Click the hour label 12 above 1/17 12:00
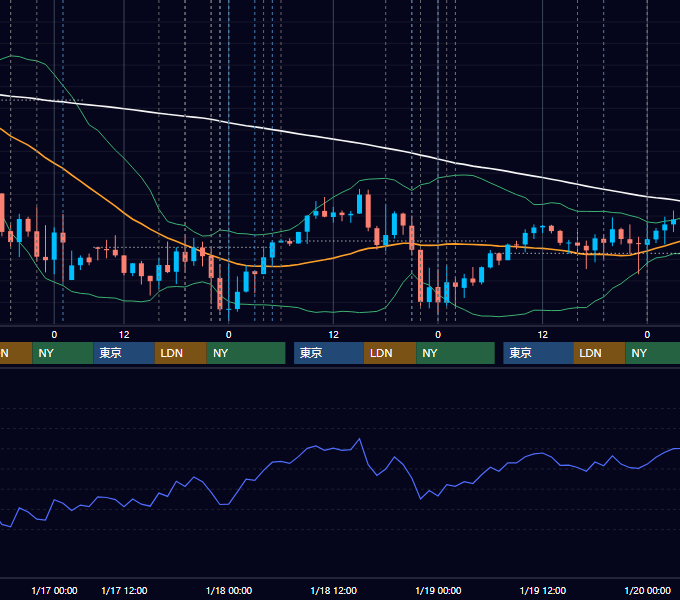680x600 pixels. (124, 335)
